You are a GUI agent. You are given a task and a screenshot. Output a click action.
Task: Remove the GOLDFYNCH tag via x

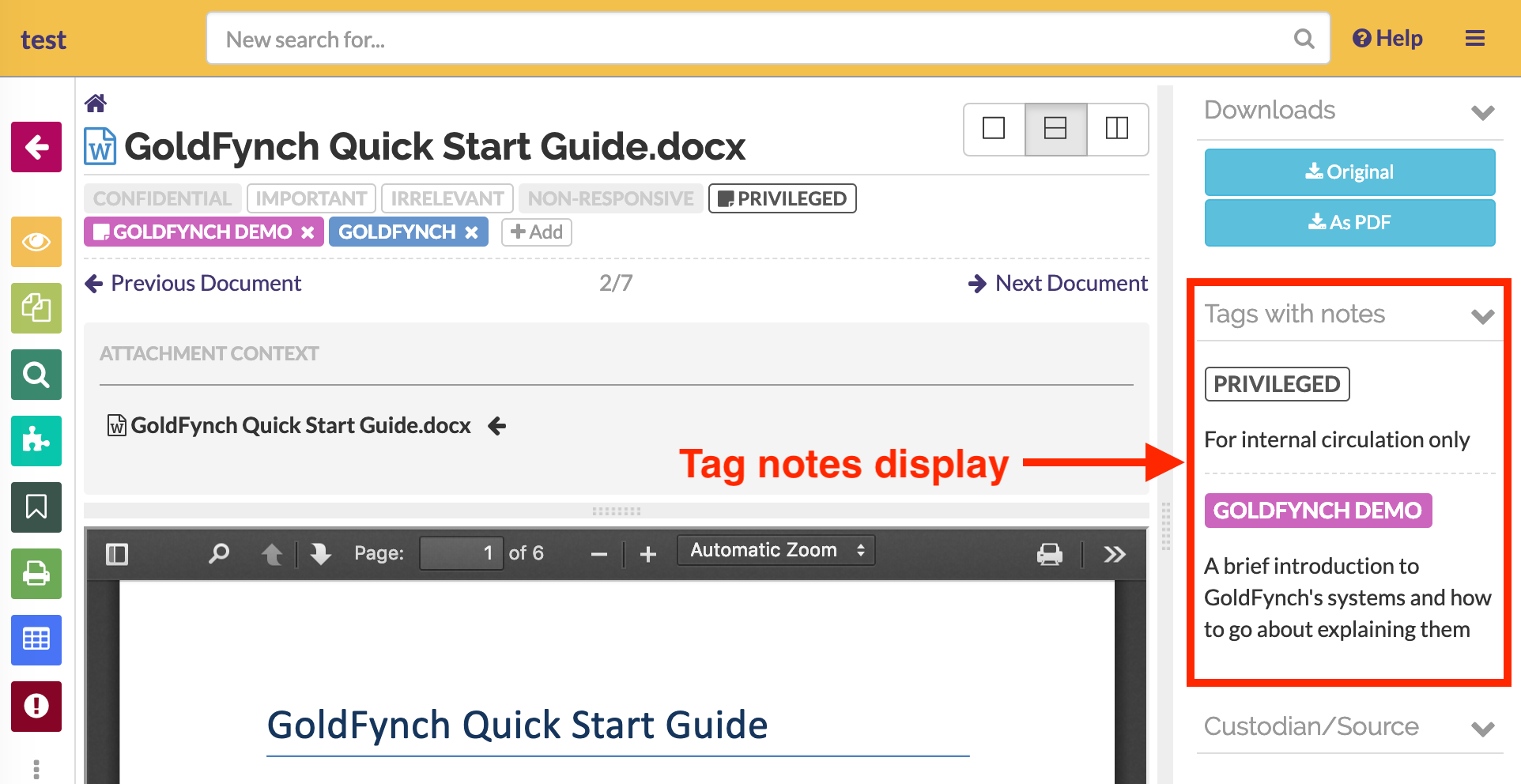point(471,232)
